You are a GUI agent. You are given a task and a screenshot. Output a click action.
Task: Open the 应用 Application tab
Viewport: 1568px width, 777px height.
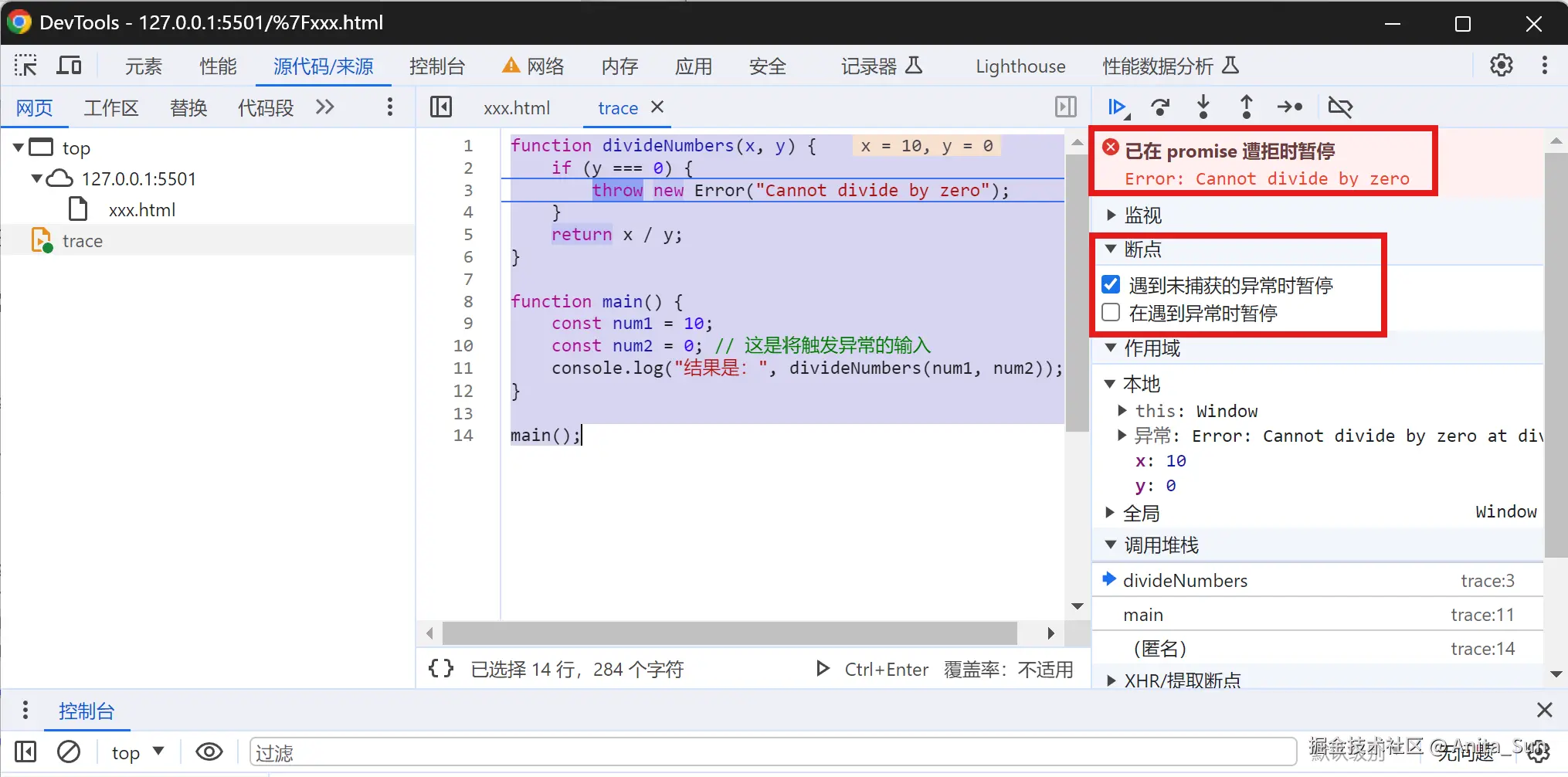click(x=694, y=66)
